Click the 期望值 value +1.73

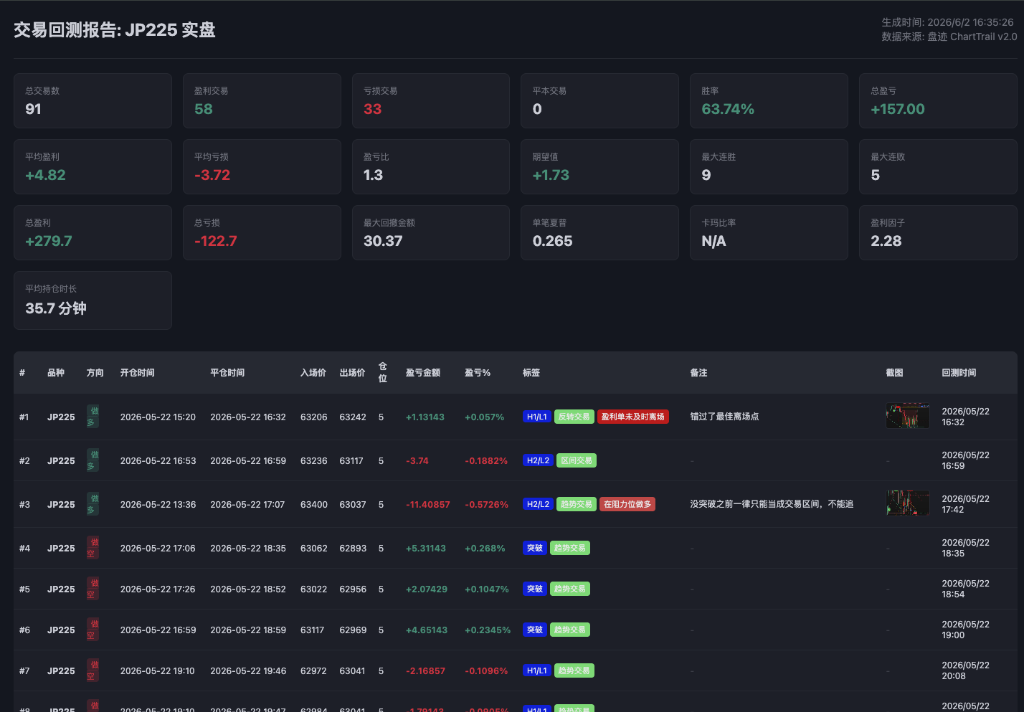coord(551,175)
